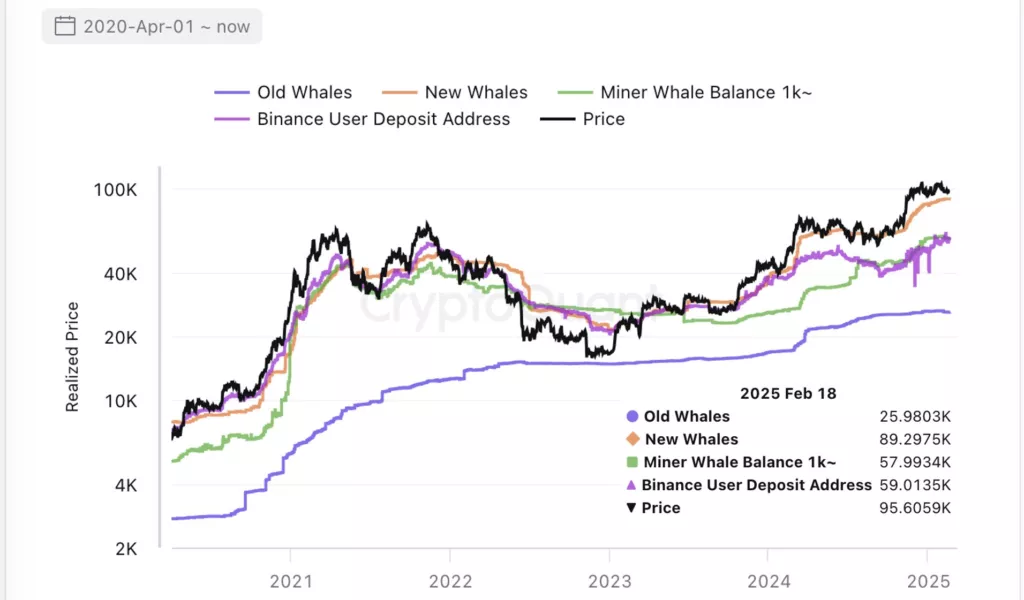
Task: Open the 2020-Apr-01 ~ now date range picker
Action: click(x=152, y=26)
